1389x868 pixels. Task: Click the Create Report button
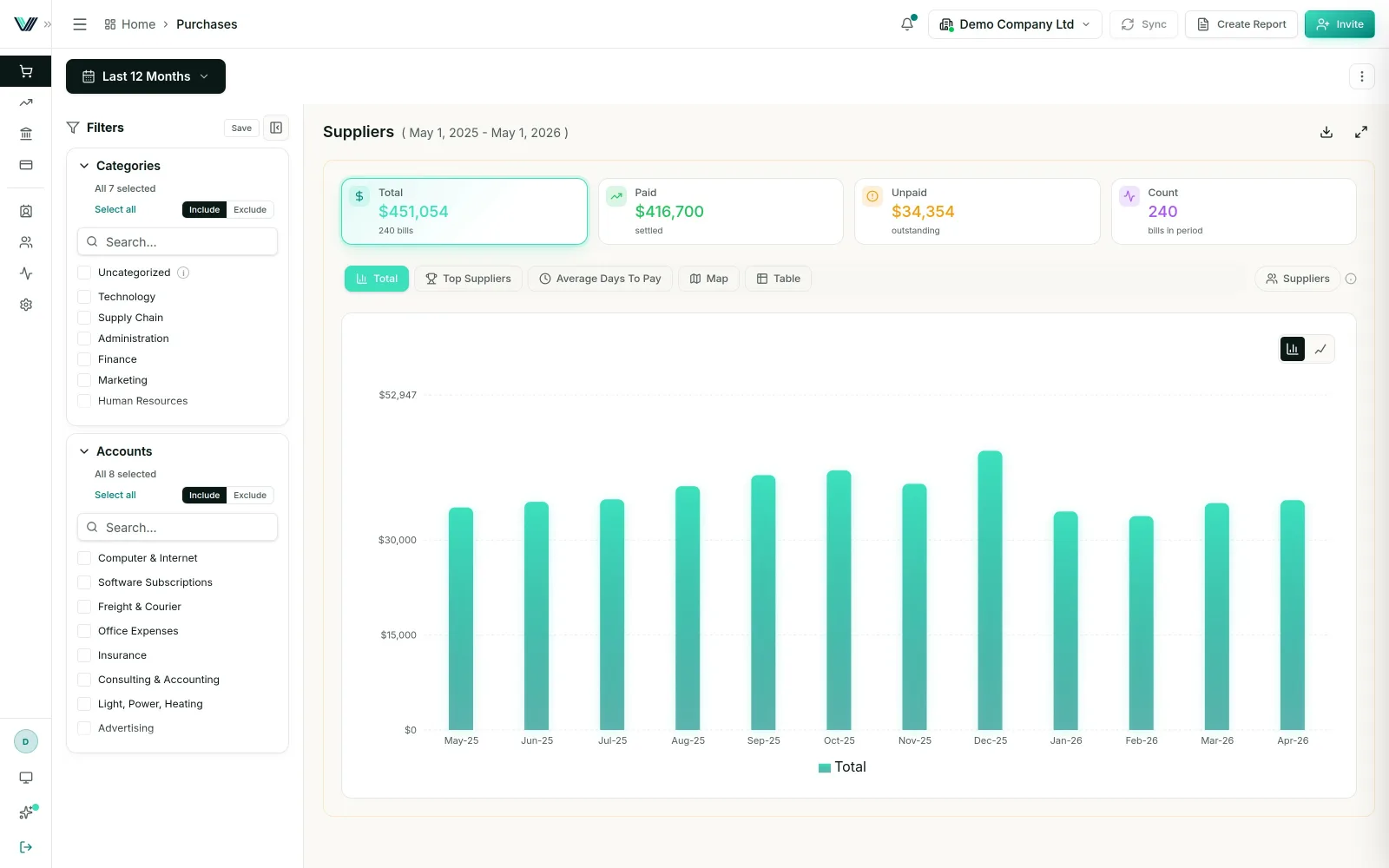(x=1241, y=24)
